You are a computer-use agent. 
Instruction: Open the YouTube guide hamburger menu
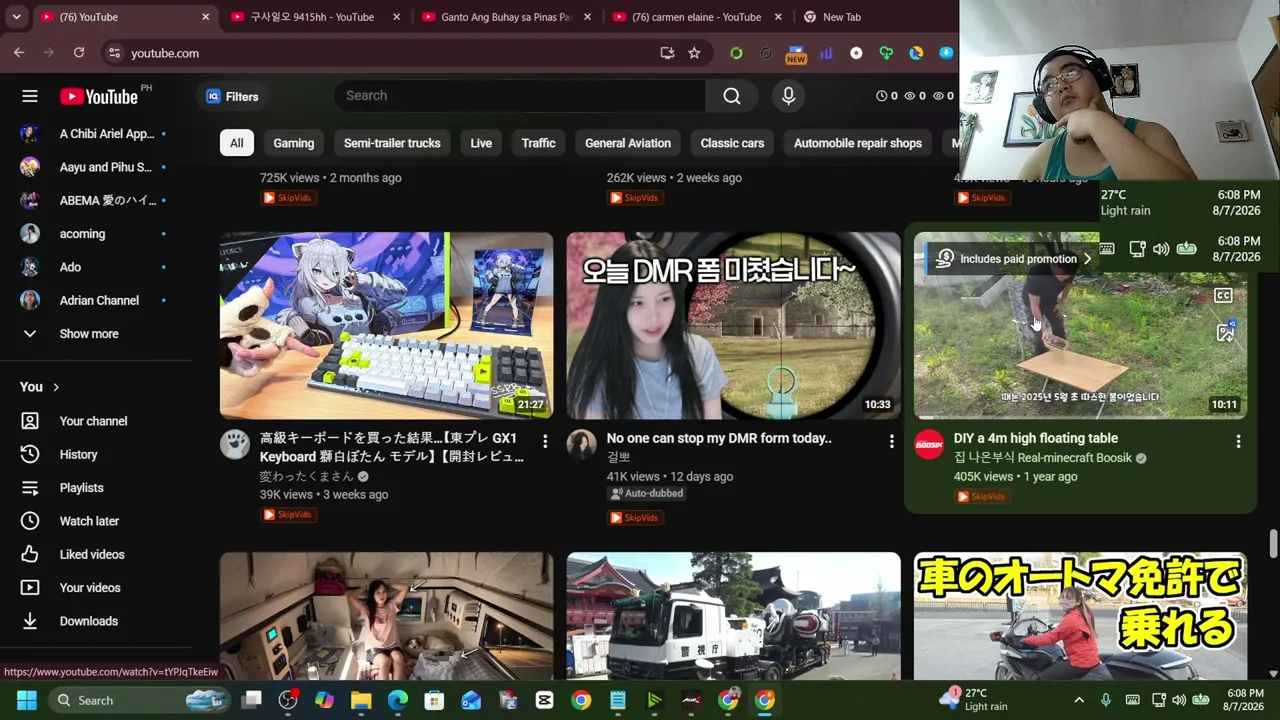(x=30, y=96)
